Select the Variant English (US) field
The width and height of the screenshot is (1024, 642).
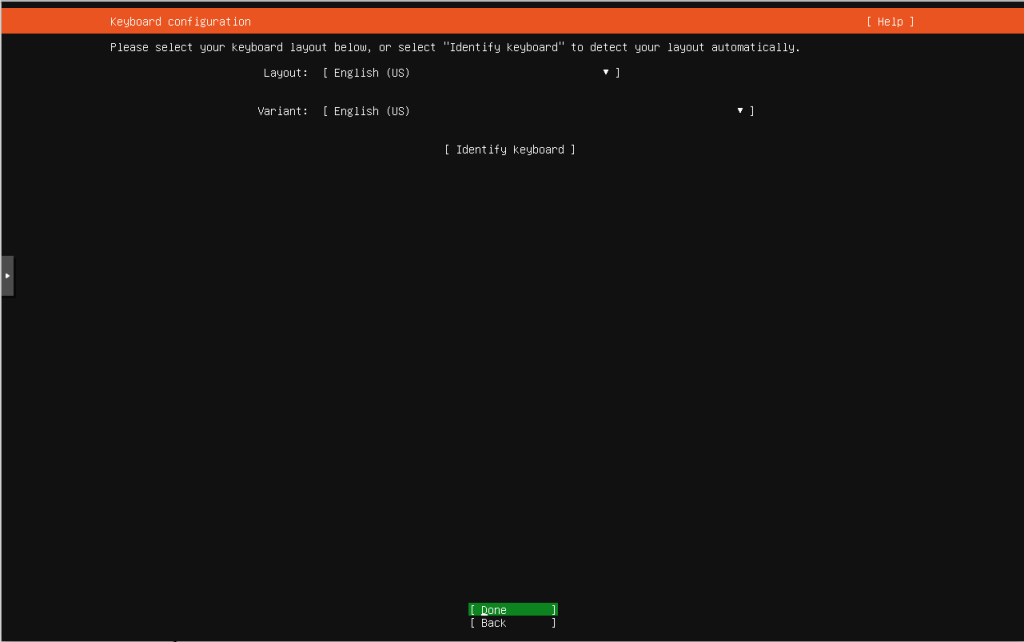coord(371,111)
